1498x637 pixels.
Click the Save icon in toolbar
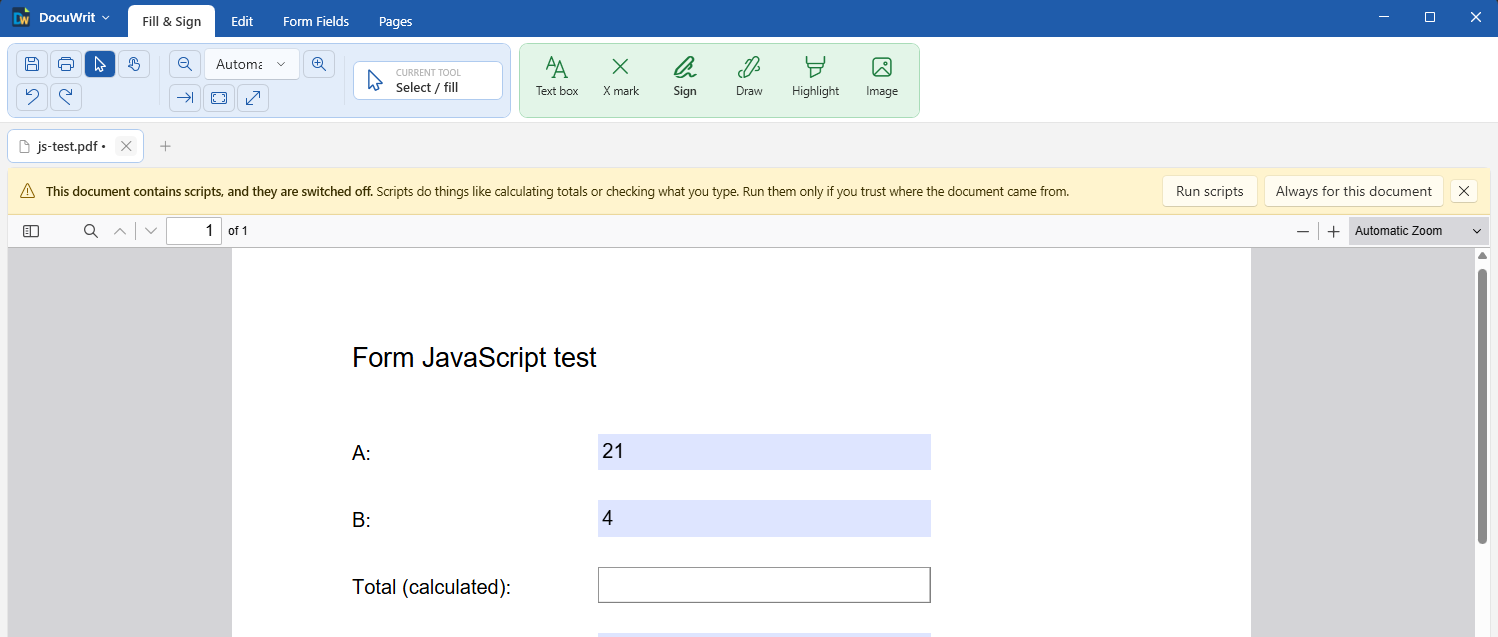click(x=32, y=64)
